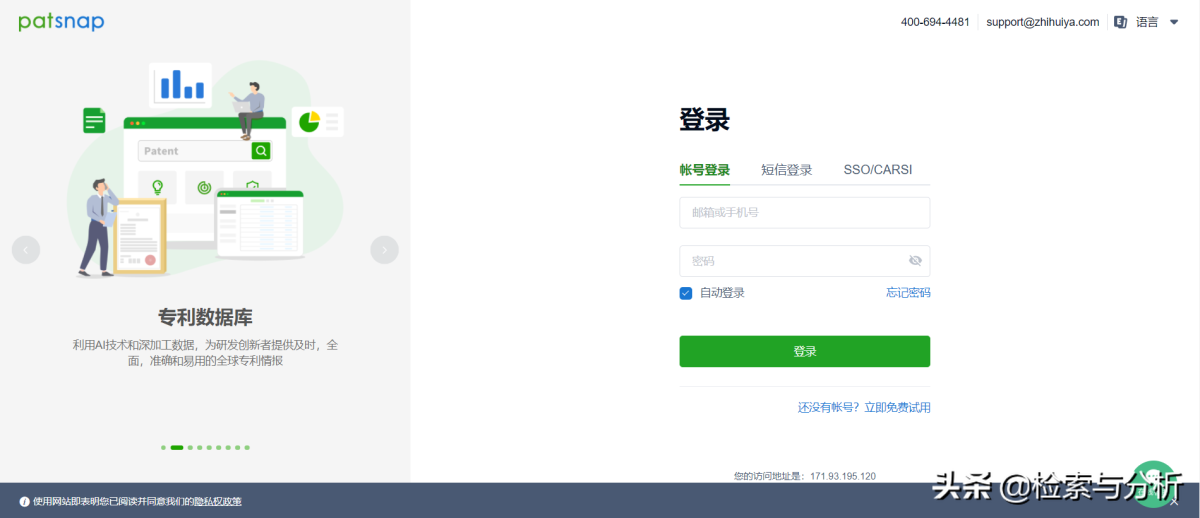Switch to the 短信登录 tab
This screenshot has width=1200, height=518.
tap(787, 170)
